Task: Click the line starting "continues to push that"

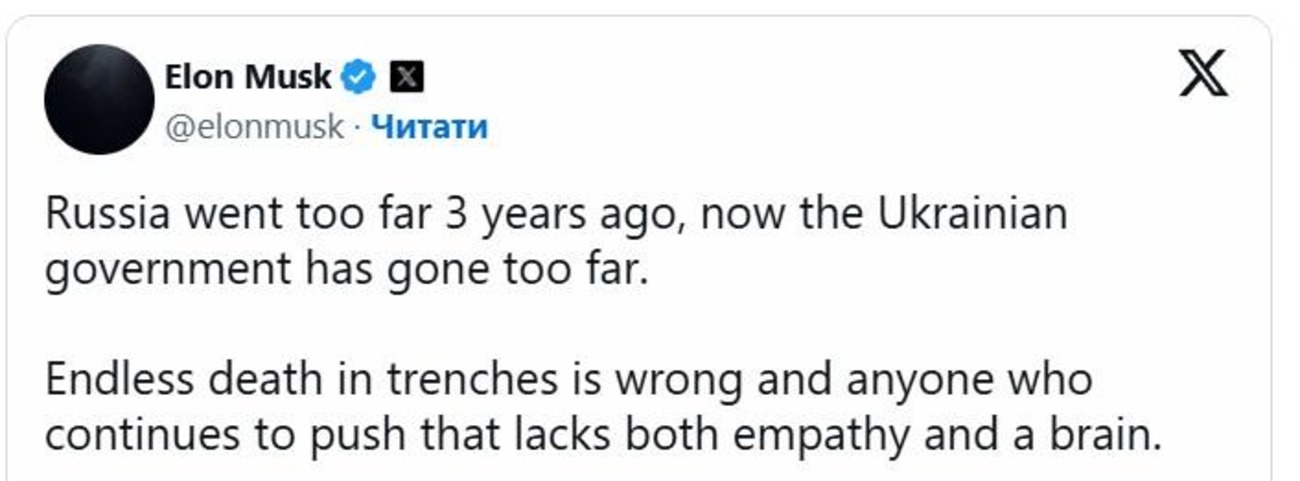Action: click(603, 434)
